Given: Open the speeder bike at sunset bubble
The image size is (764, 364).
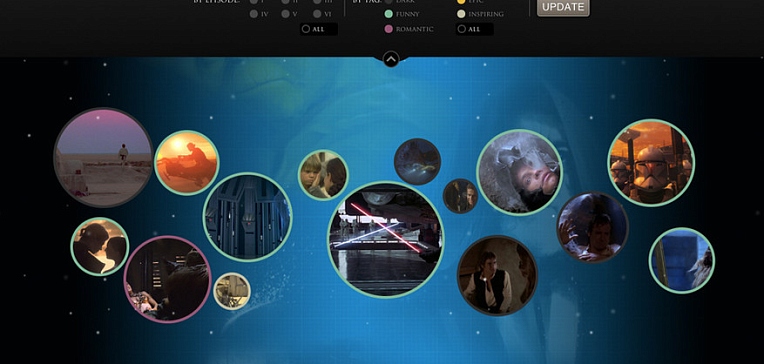Looking at the screenshot, I should 187,163.
